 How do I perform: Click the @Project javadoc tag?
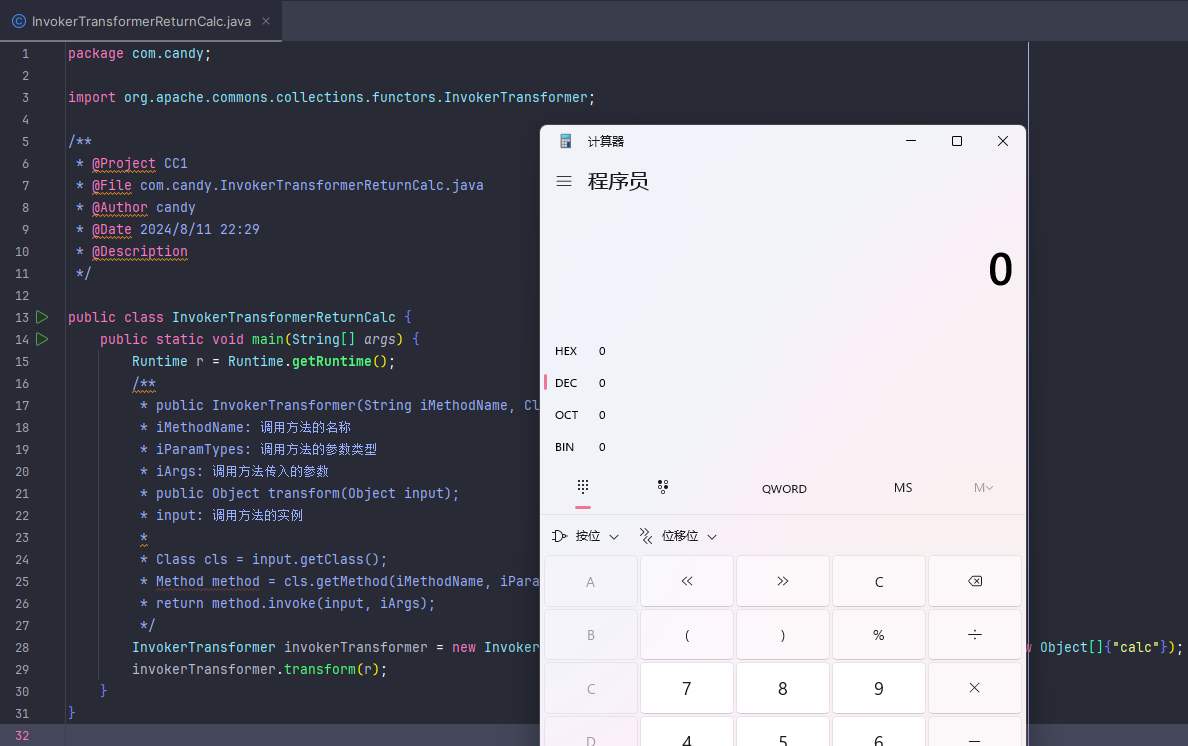pos(123,164)
